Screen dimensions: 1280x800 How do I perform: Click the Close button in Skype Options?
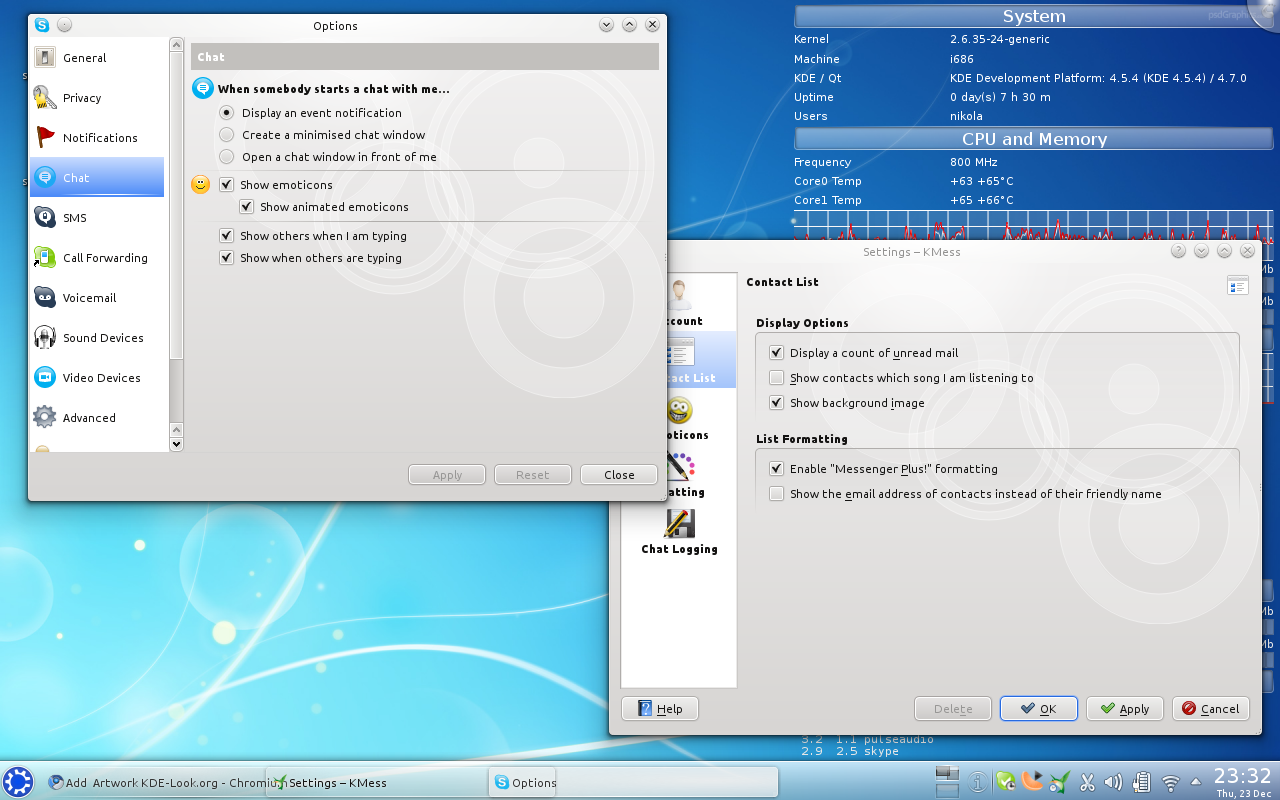coord(619,475)
